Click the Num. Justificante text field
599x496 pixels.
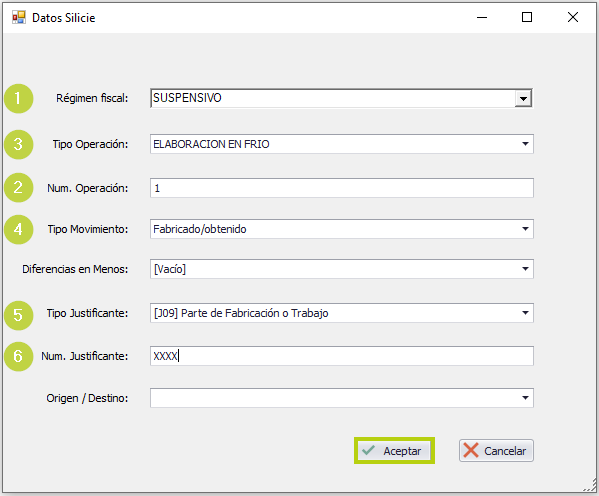click(x=342, y=356)
